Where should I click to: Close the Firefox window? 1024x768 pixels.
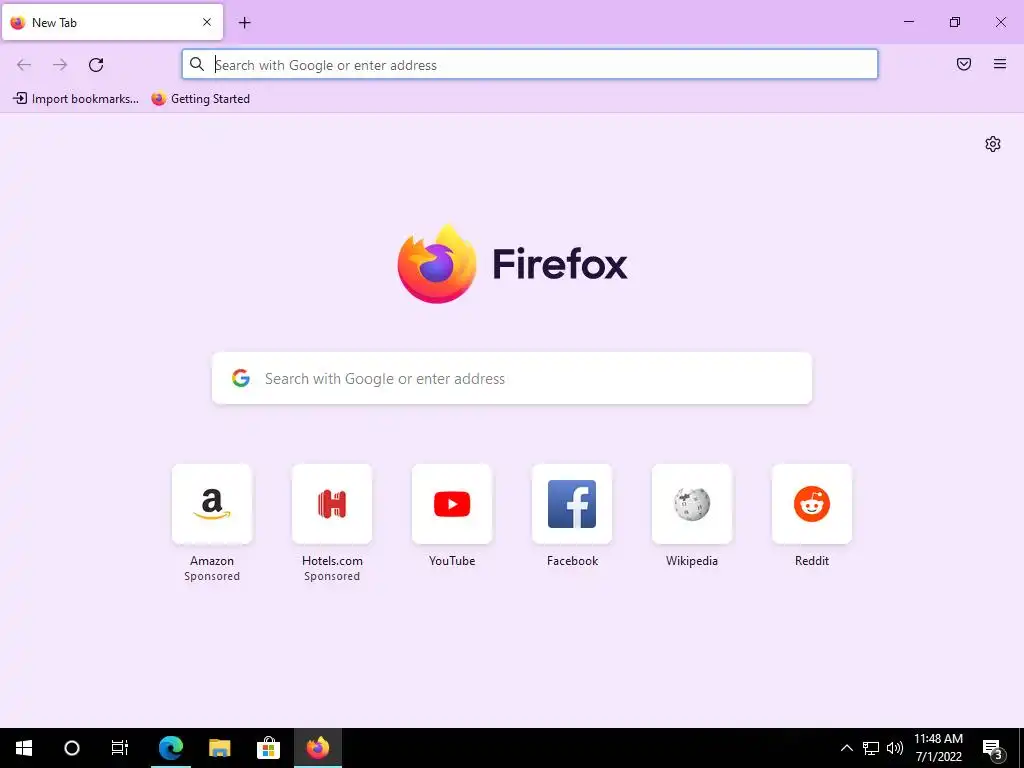click(1000, 22)
